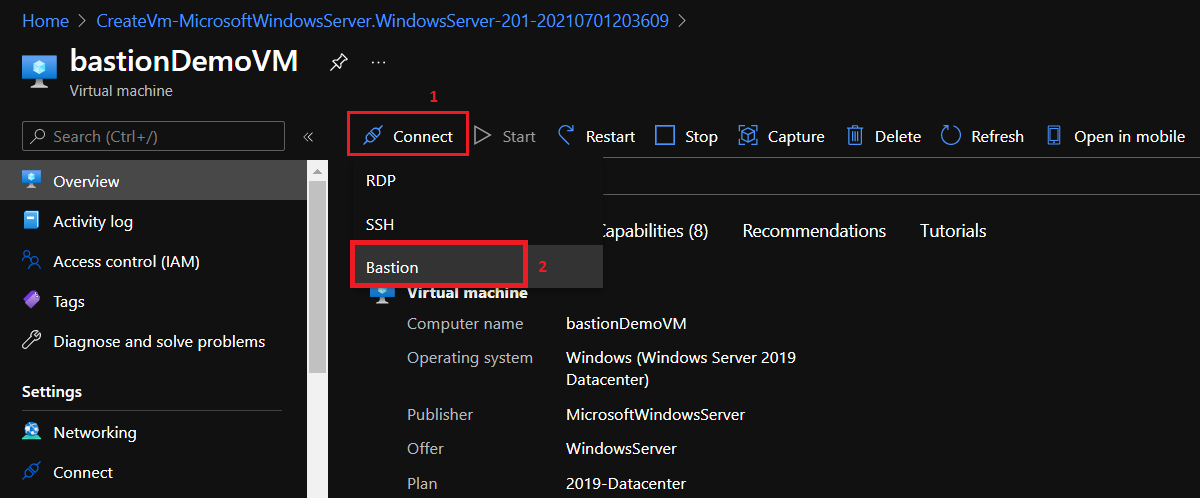Click the Windows Server 2019 Datacenter value
The width and height of the screenshot is (1200, 498).
[x=681, y=369]
